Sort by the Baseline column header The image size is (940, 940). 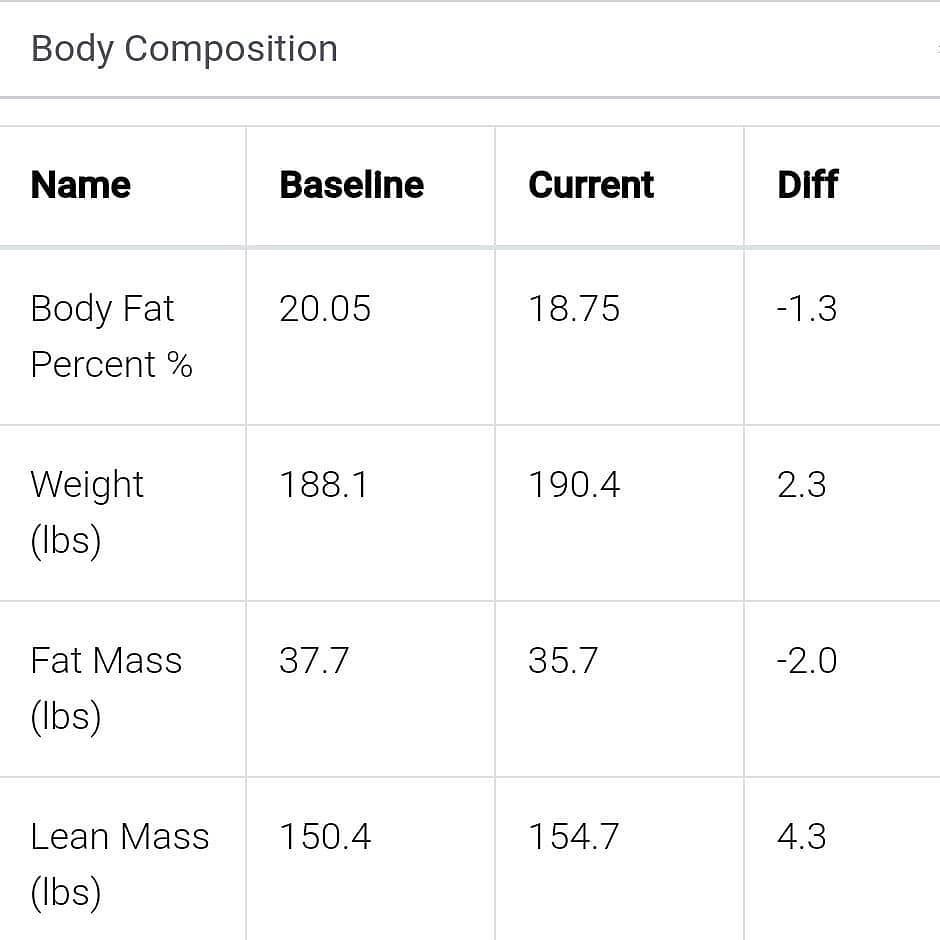(352, 185)
